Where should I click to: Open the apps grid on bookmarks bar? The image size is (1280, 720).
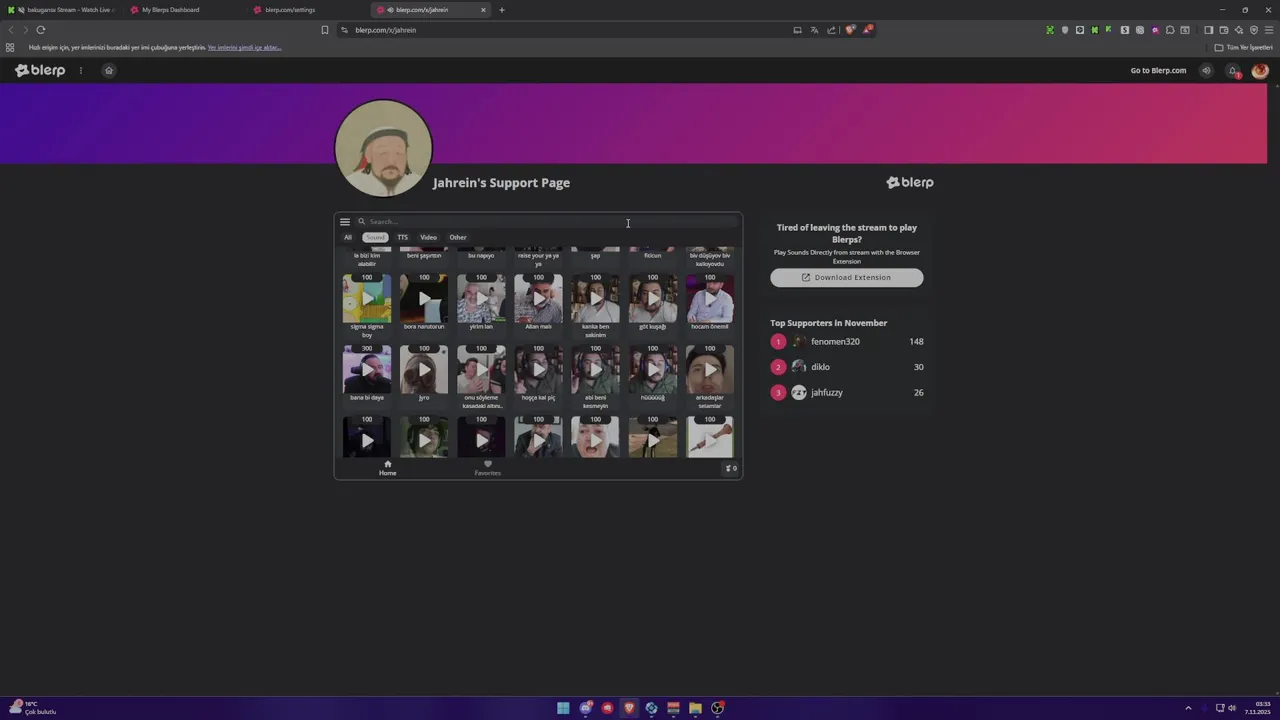pyautogui.click(x=10, y=47)
